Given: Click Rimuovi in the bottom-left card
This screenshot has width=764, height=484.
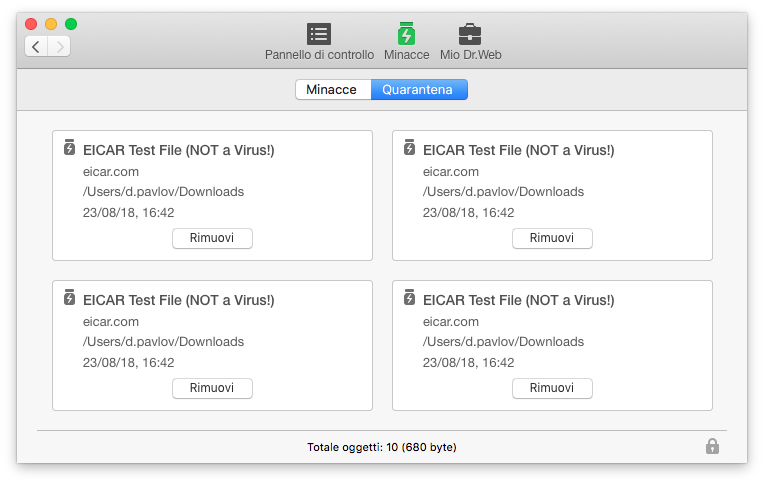Looking at the screenshot, I should click(212, 388).
